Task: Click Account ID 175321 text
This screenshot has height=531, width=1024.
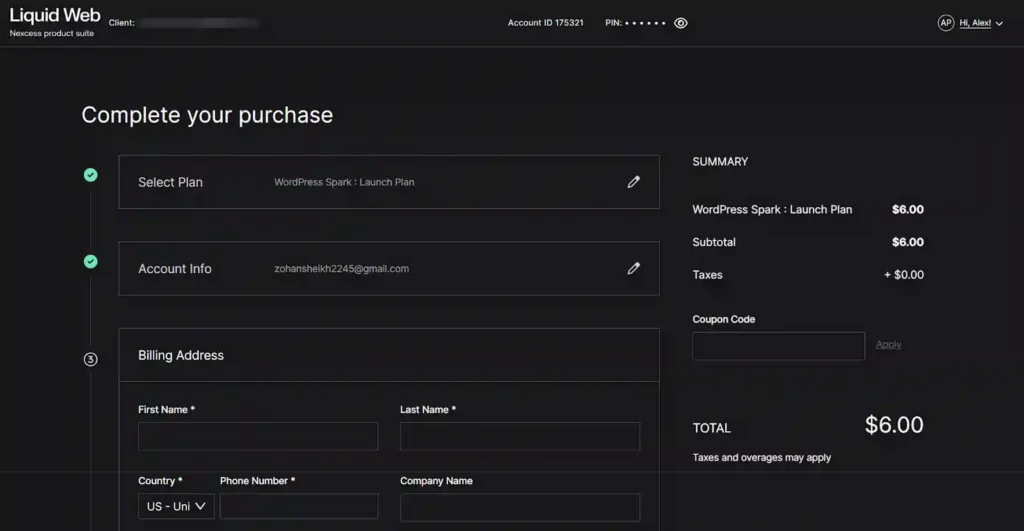Action: [546, 23]
